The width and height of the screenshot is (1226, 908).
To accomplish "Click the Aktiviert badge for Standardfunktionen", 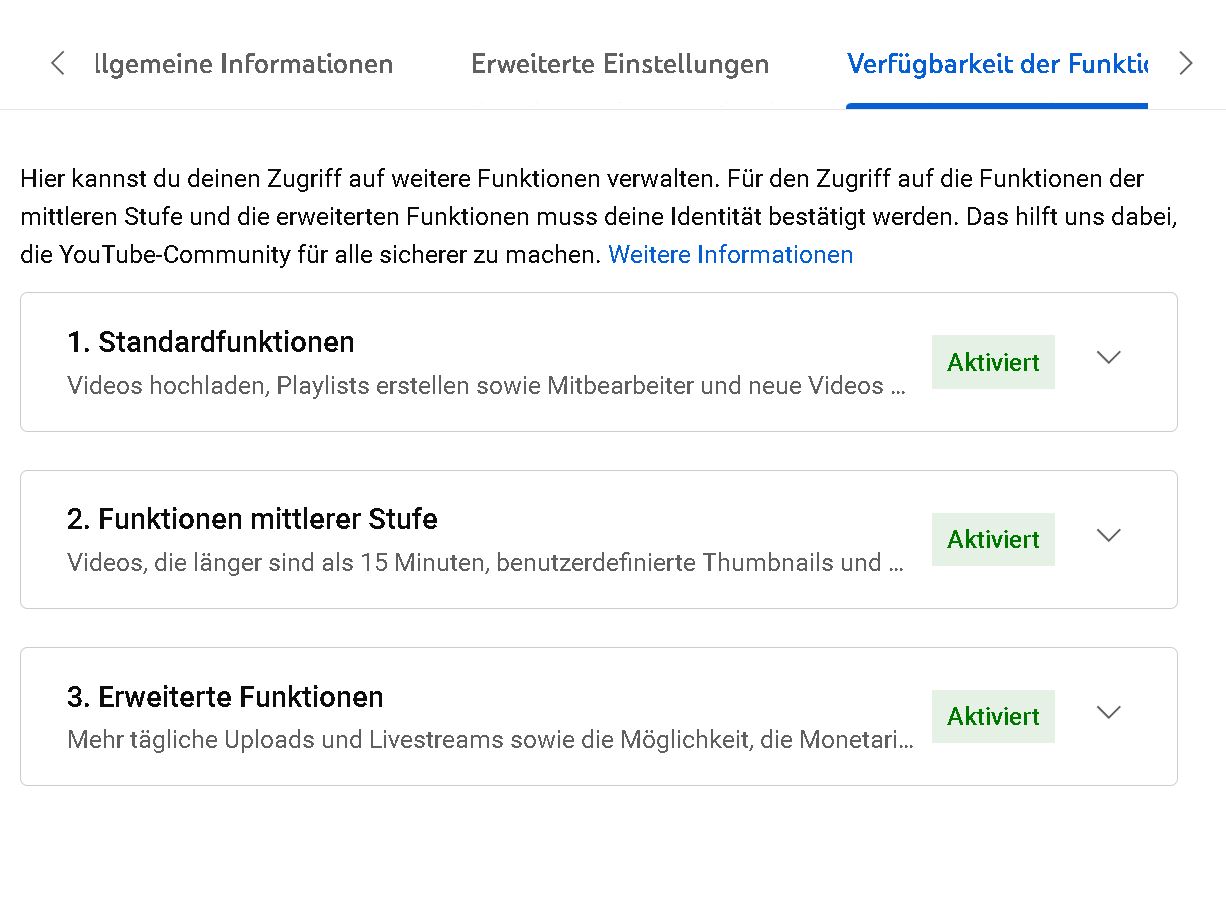I will [x=993, y=362].
